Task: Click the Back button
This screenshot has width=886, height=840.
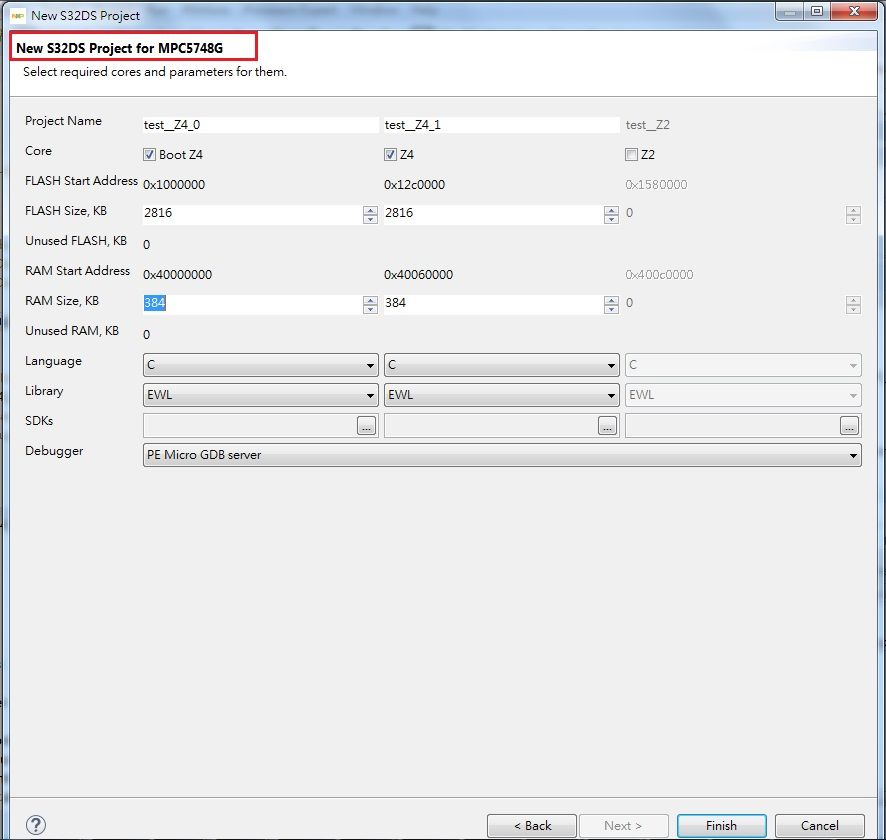Action: point(531,825)
